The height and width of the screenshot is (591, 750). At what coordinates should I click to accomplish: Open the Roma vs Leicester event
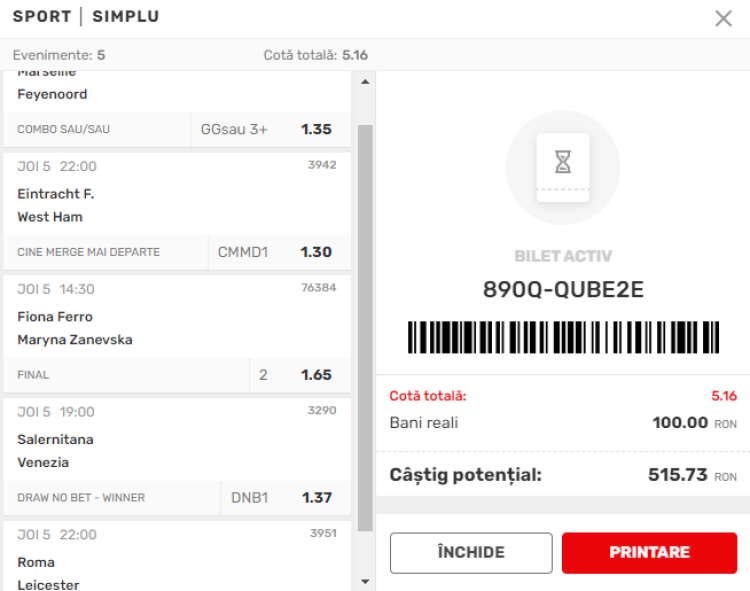click(177, 557)
